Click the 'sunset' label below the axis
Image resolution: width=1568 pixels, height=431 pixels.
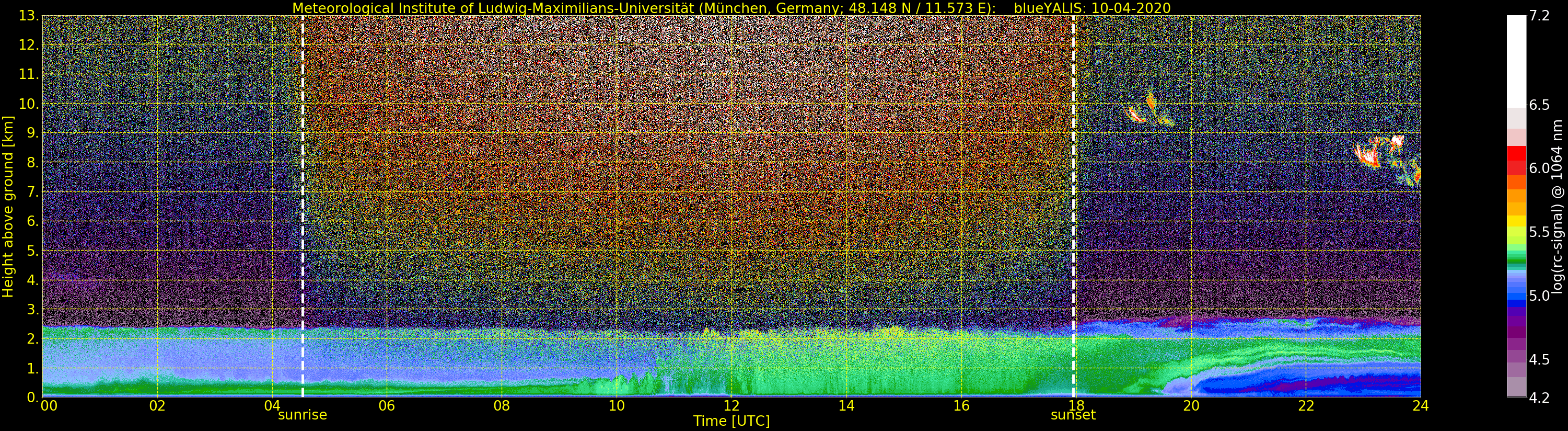1073,415
